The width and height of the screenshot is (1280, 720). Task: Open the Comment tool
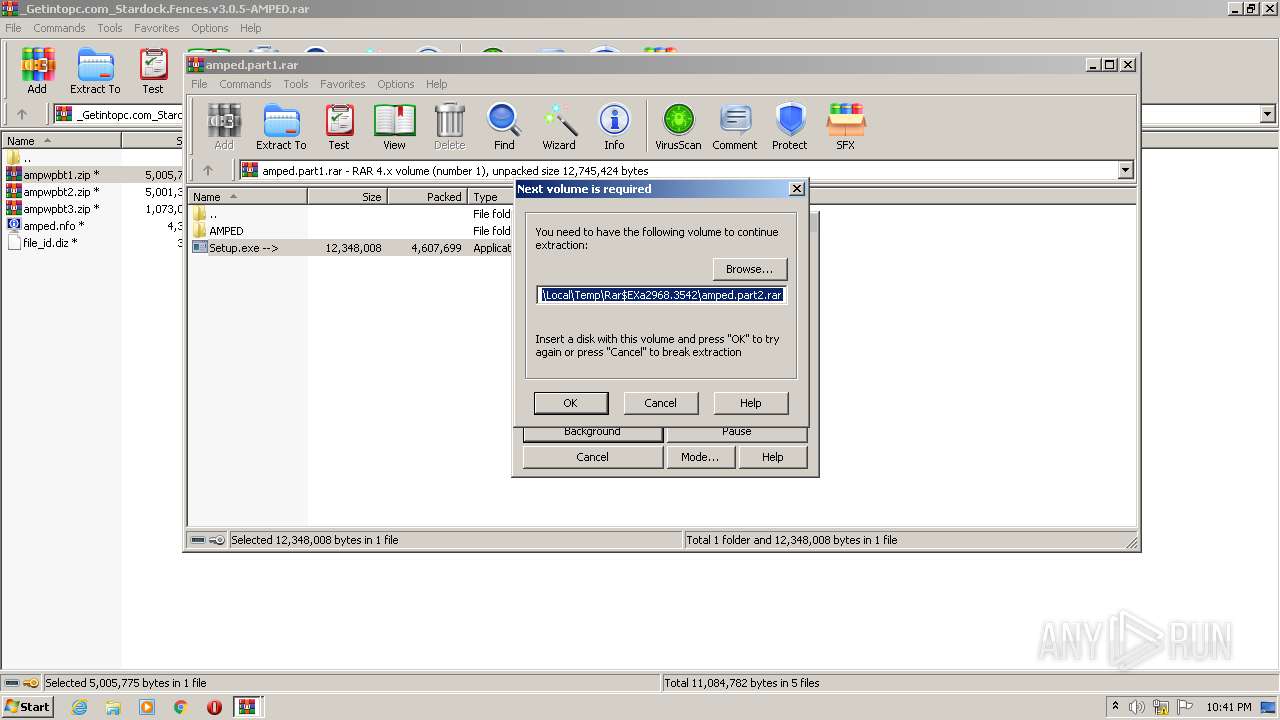[735, 127]
